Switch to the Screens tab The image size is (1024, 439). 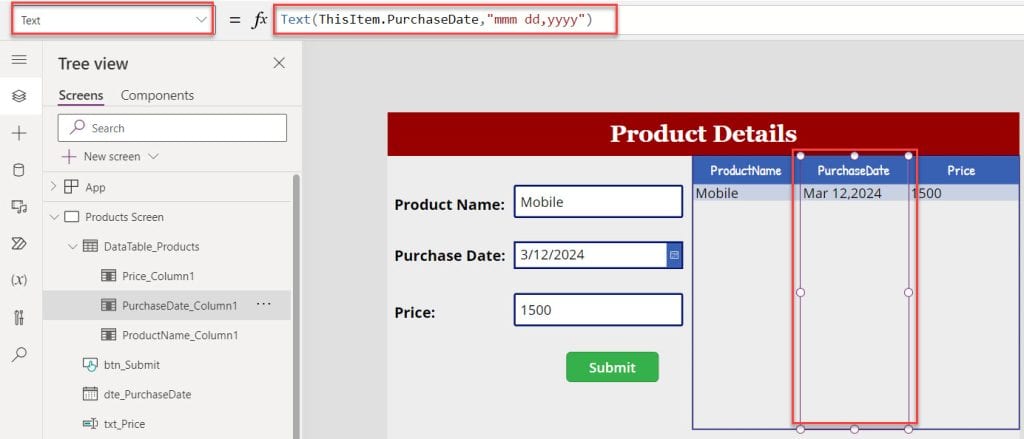[x=81, y=95]
